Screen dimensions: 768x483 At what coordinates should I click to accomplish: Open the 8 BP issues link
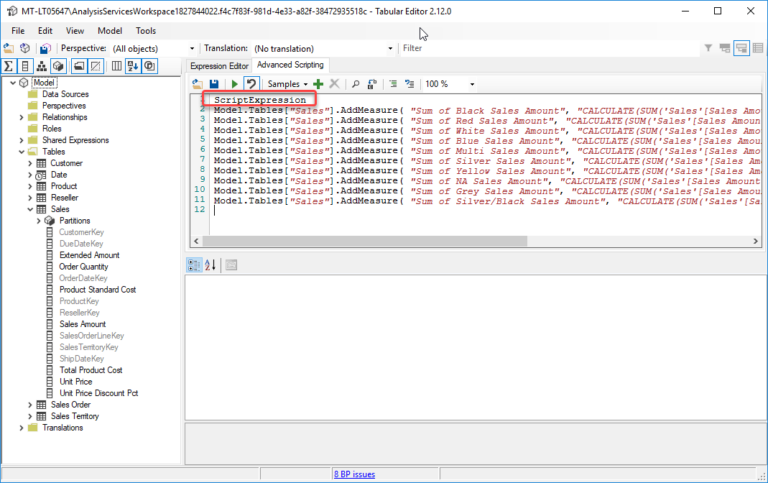[x=354, y=474]
